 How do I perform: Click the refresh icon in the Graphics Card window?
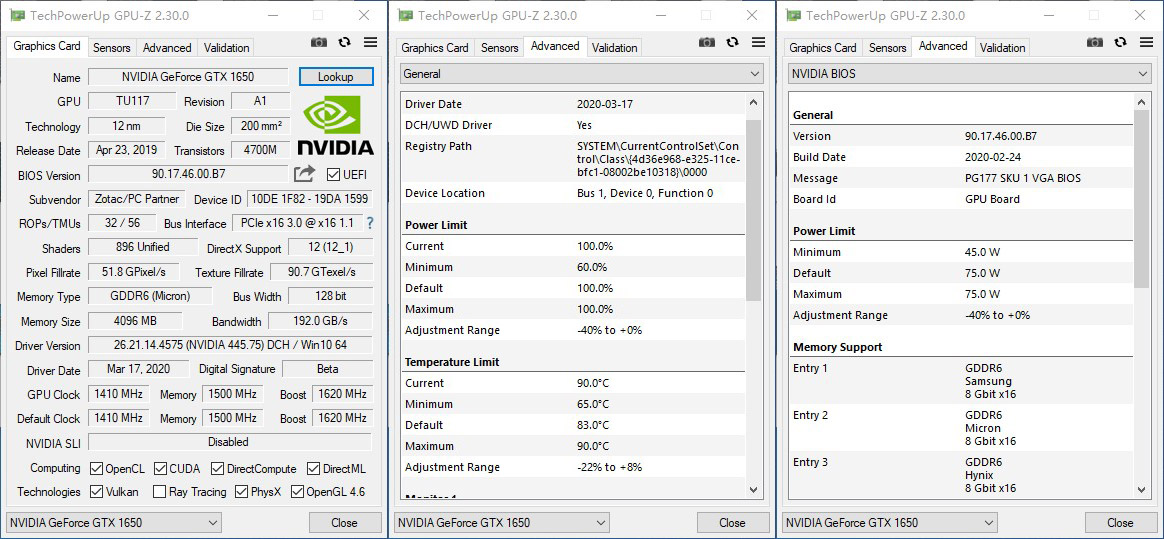tap(344, 42)
